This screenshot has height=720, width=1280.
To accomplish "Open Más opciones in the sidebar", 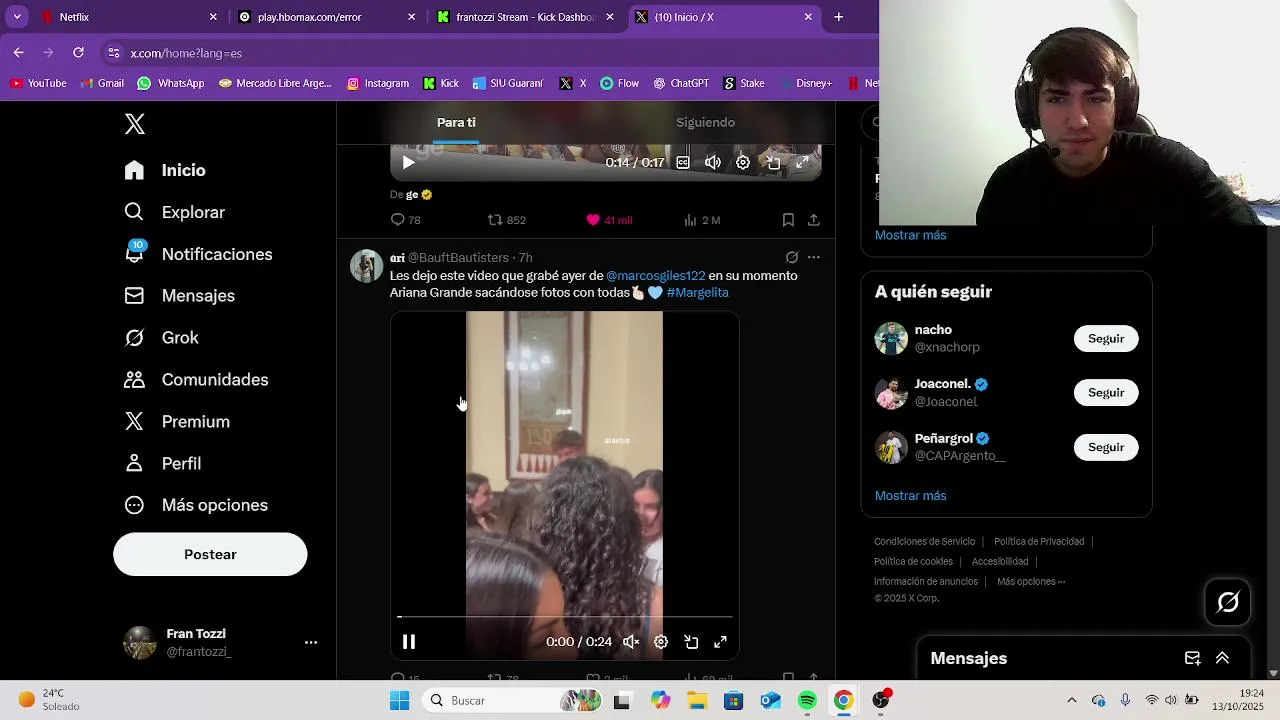I will pos(196,505).
